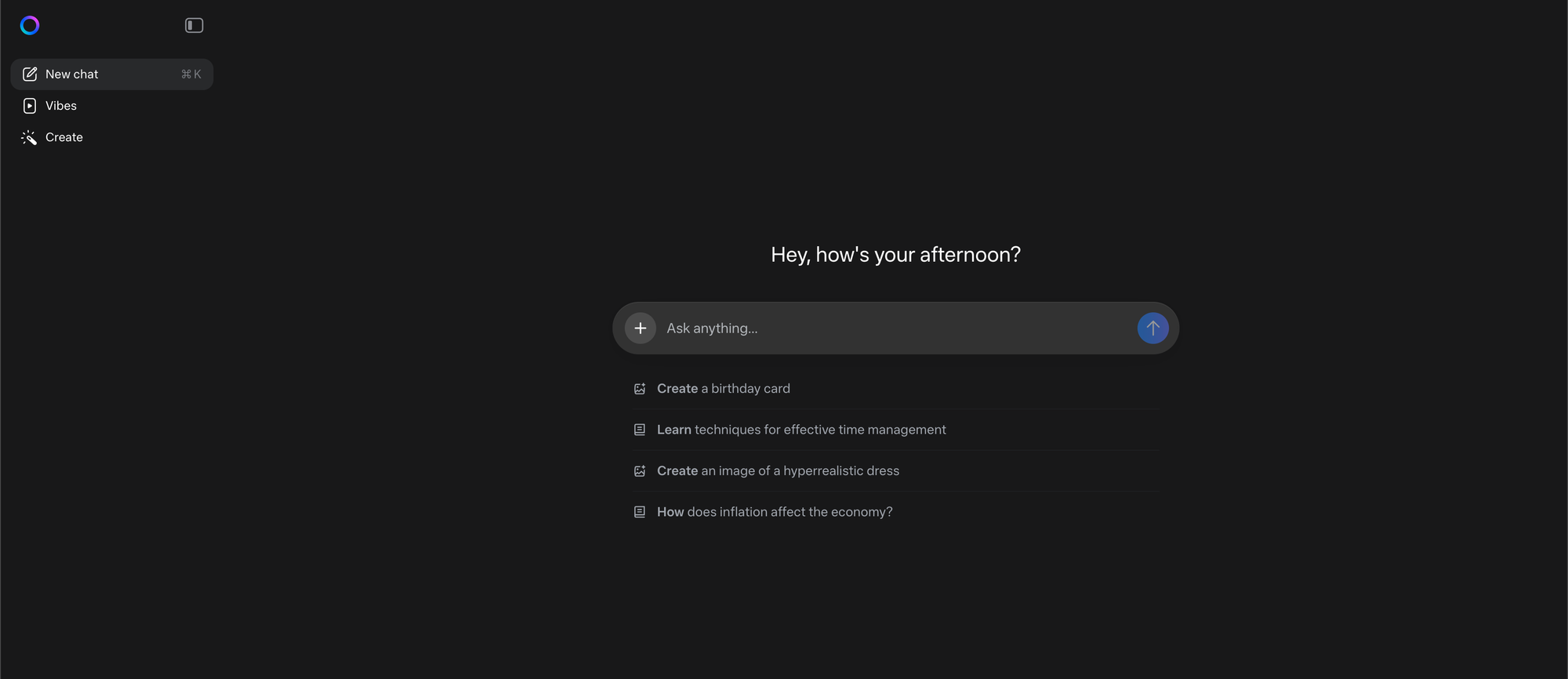This screenshot has height=679, width=1568.
Task: Open the plus attachment menu
Action: tap(640, 329)
